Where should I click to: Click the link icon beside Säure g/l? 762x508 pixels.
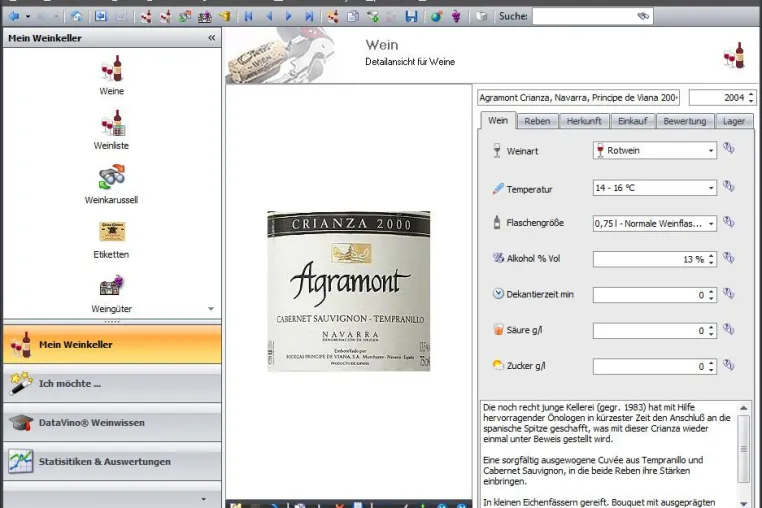tap(728, 329)
